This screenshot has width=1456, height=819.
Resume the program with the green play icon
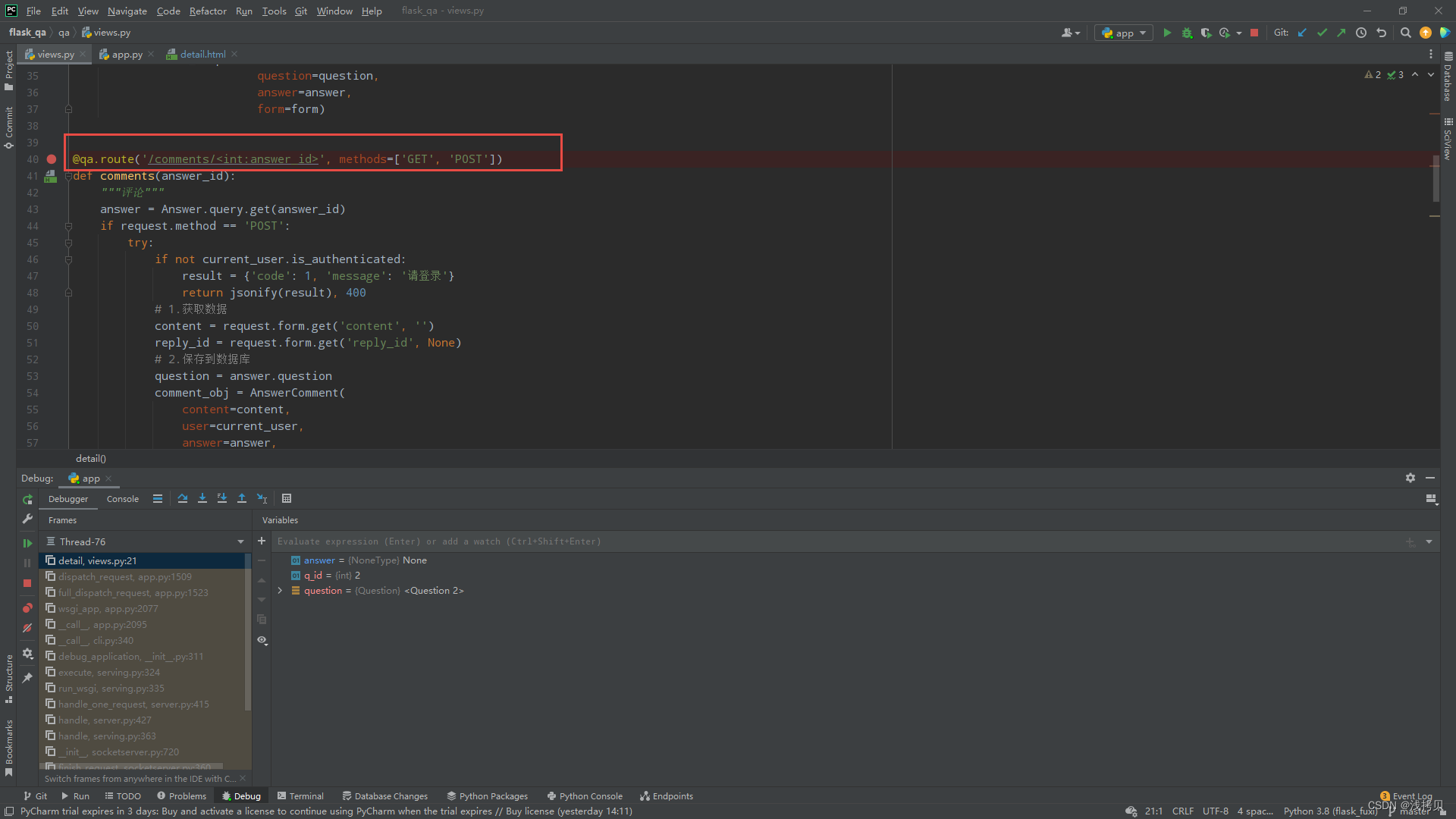coord(27,543)
